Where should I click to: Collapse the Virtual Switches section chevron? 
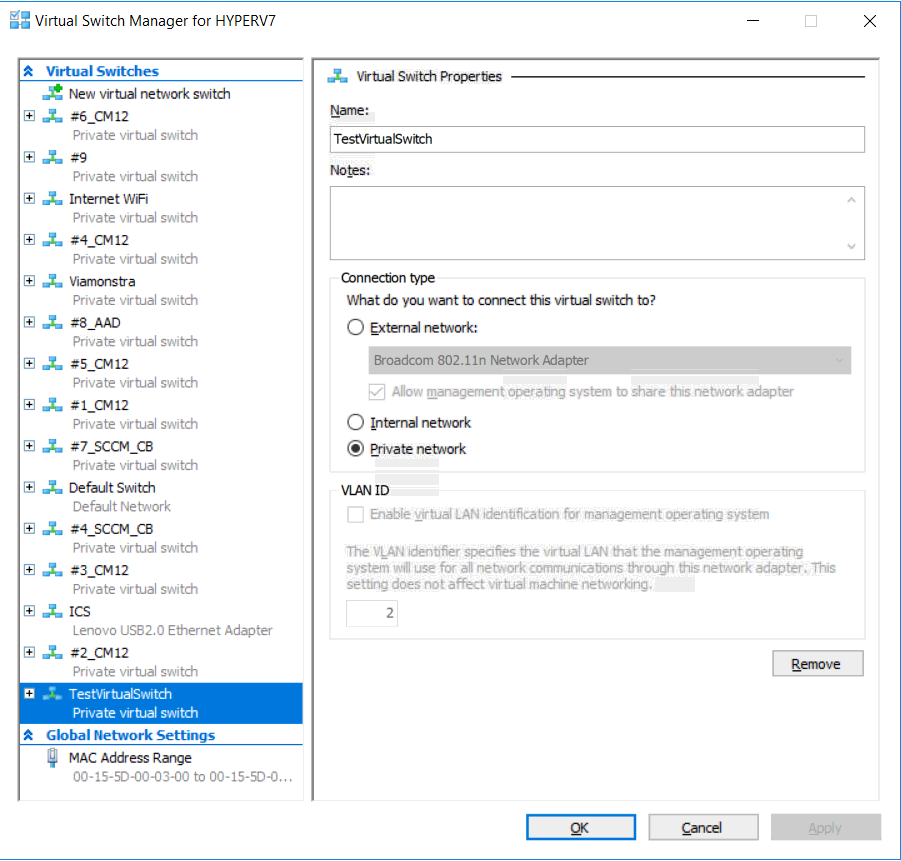pos(28,71)
